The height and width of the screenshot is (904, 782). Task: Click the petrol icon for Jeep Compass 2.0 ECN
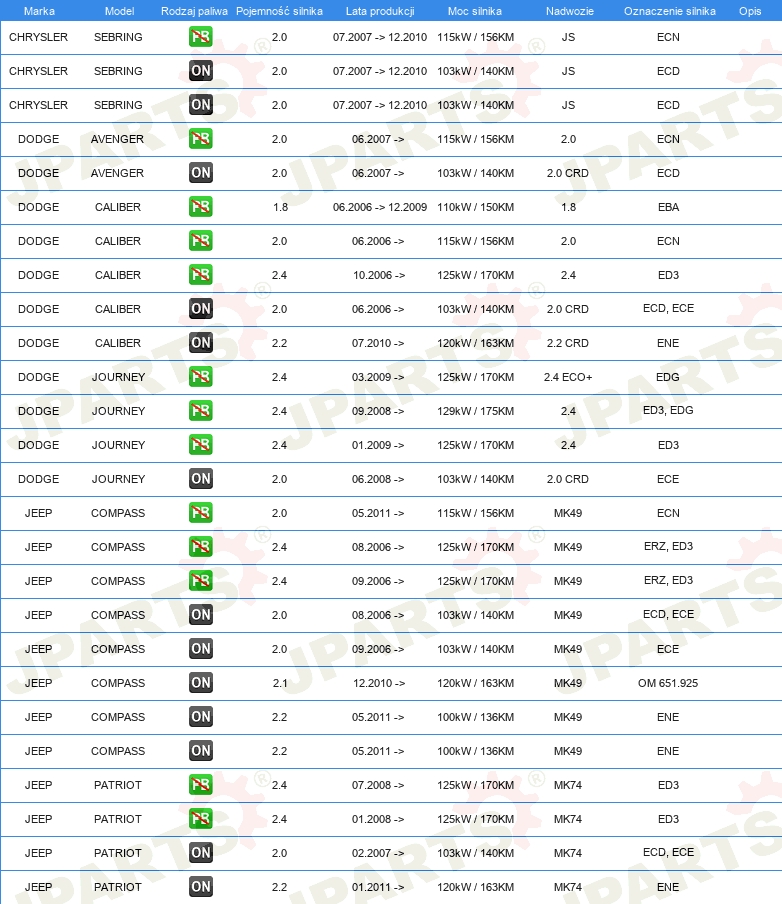201,513
